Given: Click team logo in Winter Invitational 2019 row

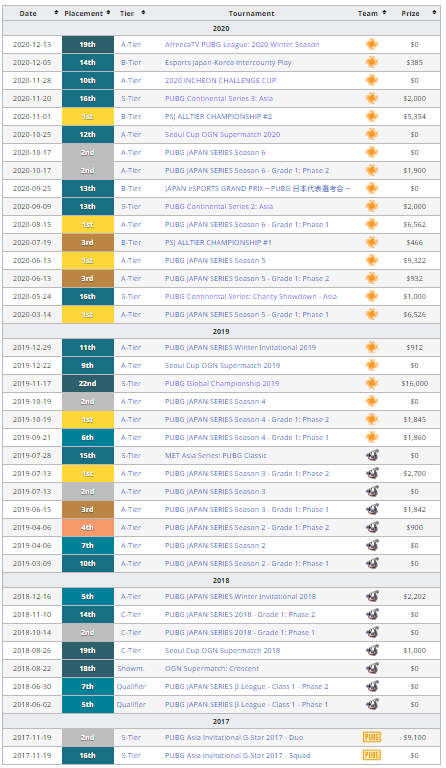Looking at the screenshot, I should coord(372,347).
